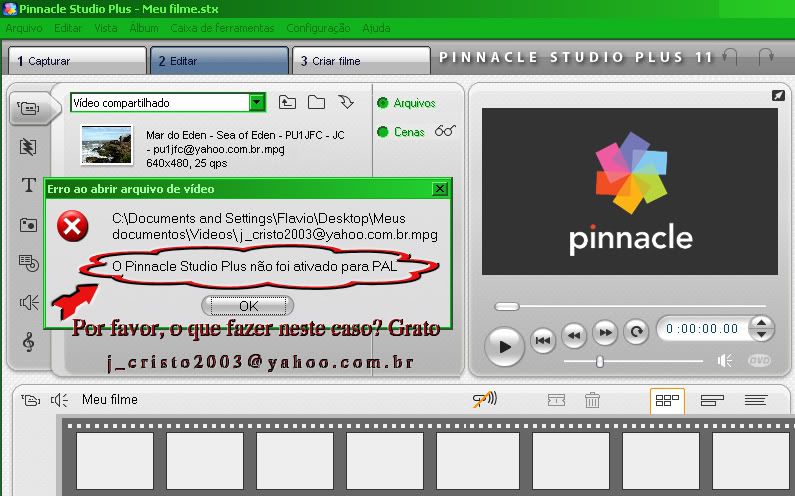This screenshot has width=795, height=496.
Task: Open the Álbum menu
Action: click(144, 28)
